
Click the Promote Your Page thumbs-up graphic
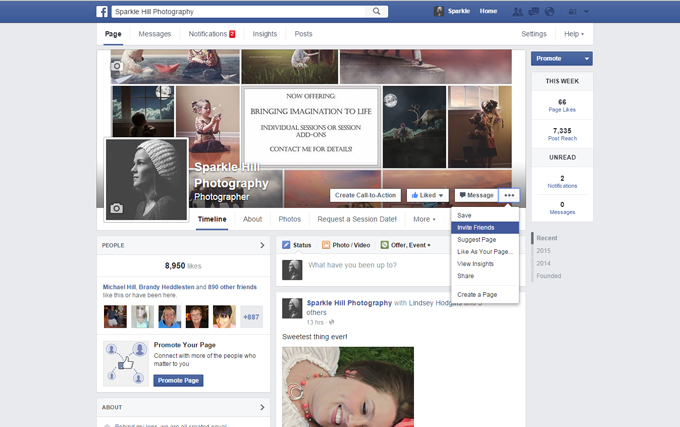pyautogui.click(x=126, y=363)
